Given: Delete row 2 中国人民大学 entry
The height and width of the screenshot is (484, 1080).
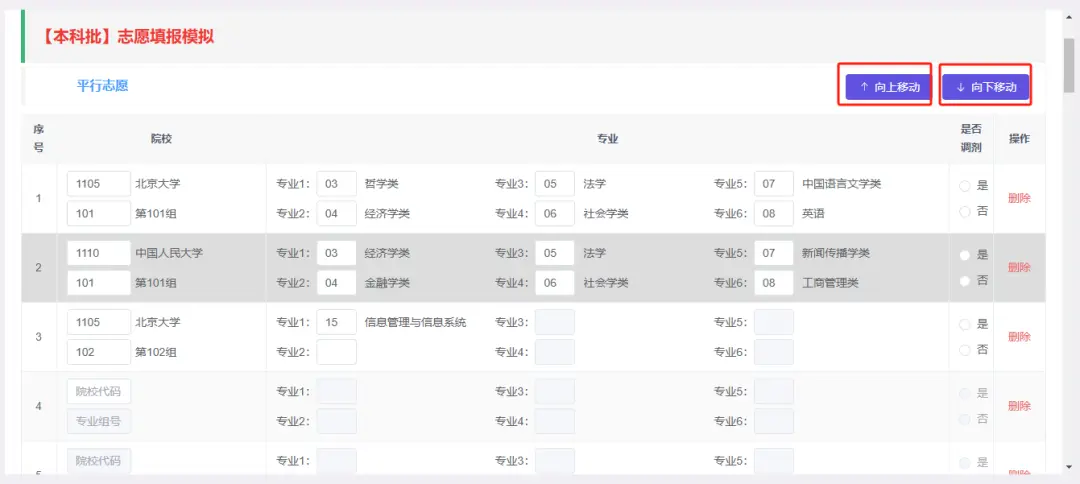Looking at the screenshot, I should click(1019, 267).
